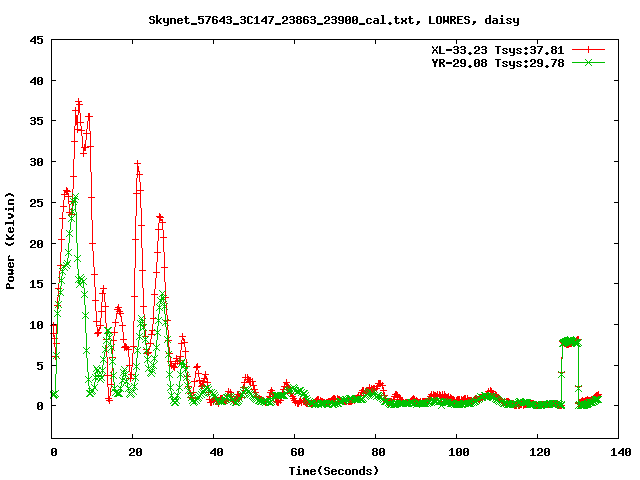The image size is (640, 480).
Task: Click the red peak near 20 seconds
Action: click(138, 164)
